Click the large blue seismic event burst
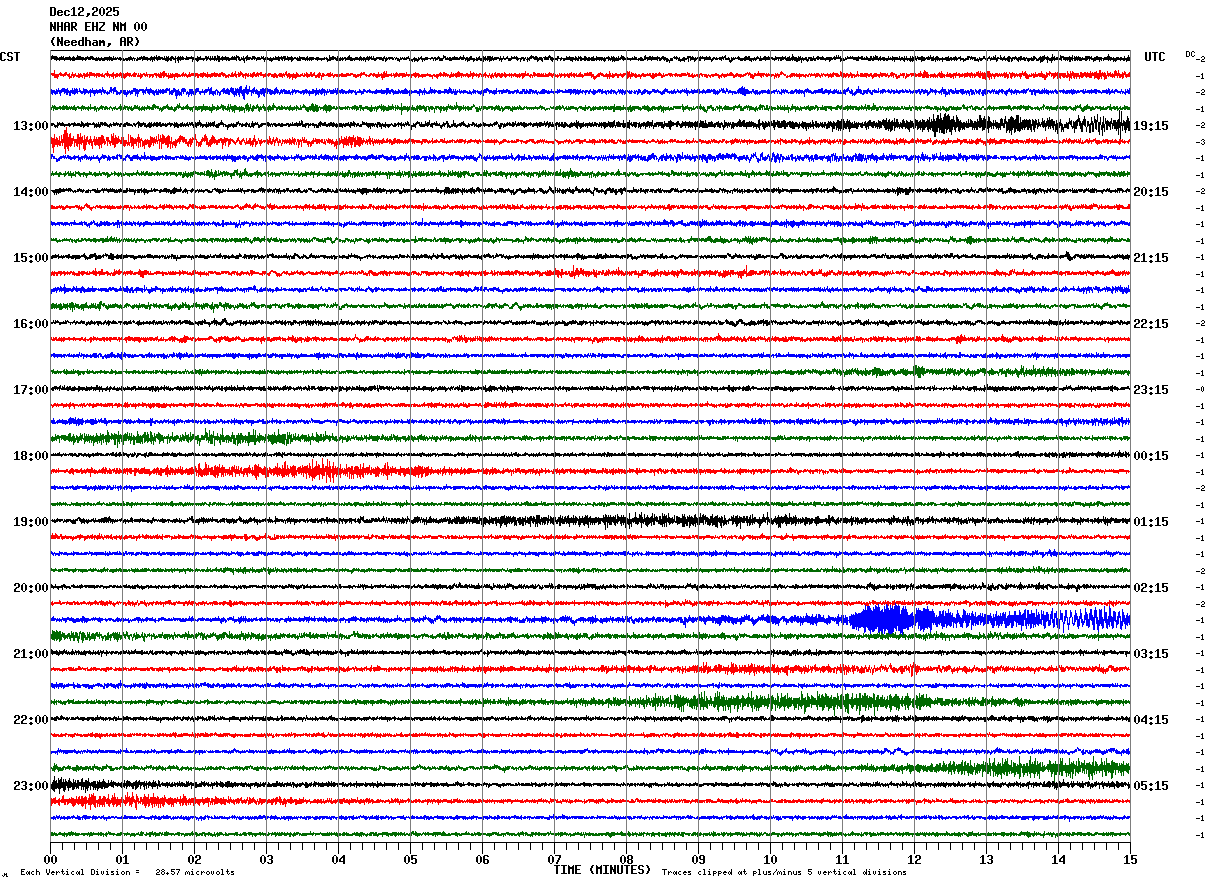 (892, 619)
